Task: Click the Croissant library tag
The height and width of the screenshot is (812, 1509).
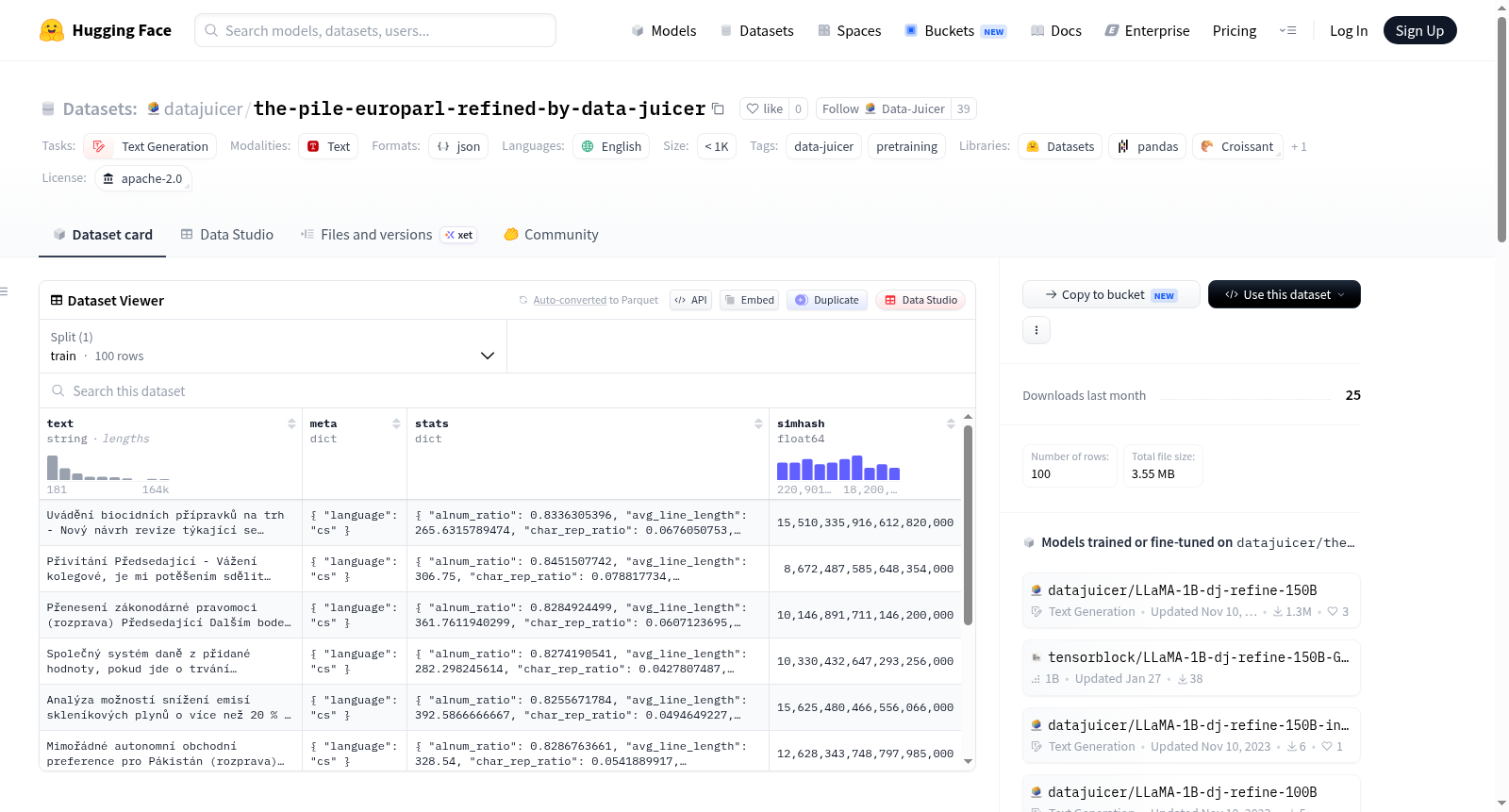Action: pyautogui.click(x=1237, y=146)
